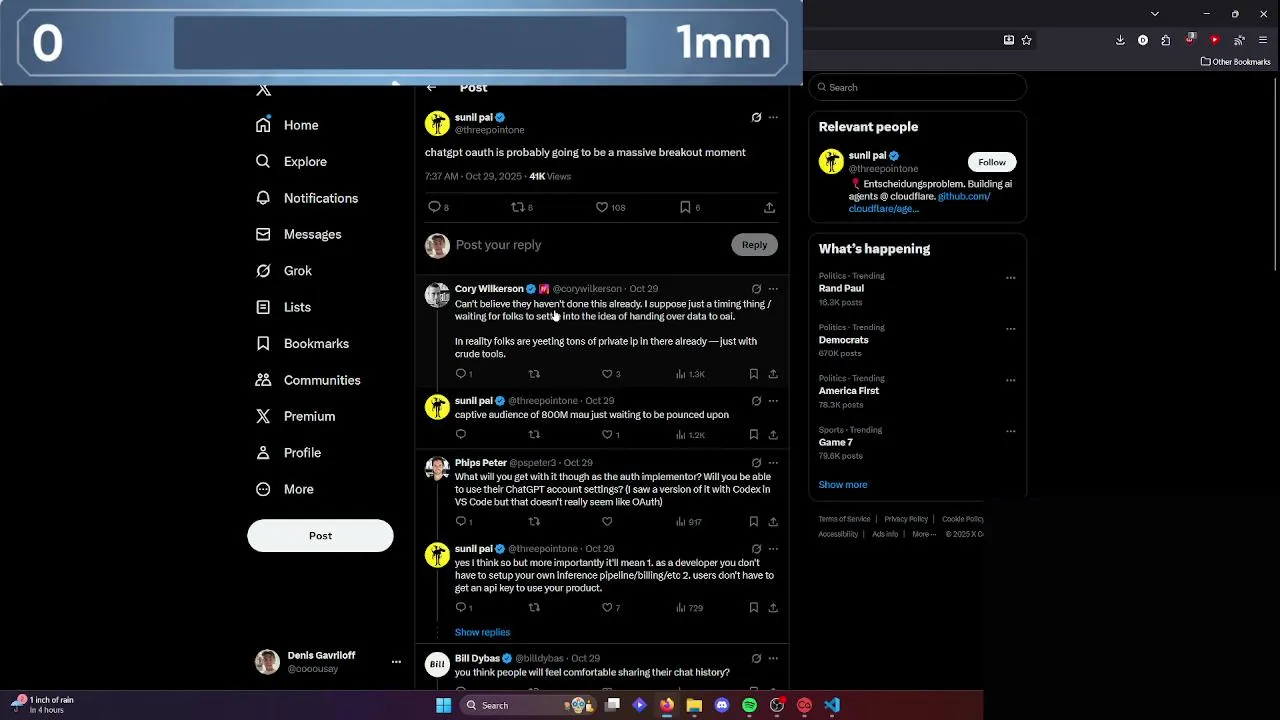Click the gray Reply button
1280x720 pixels.
pos(754,245)
